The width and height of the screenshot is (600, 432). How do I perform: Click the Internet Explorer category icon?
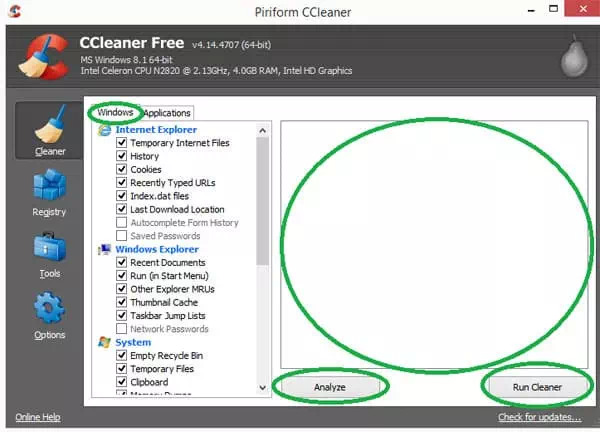[104, 130]
